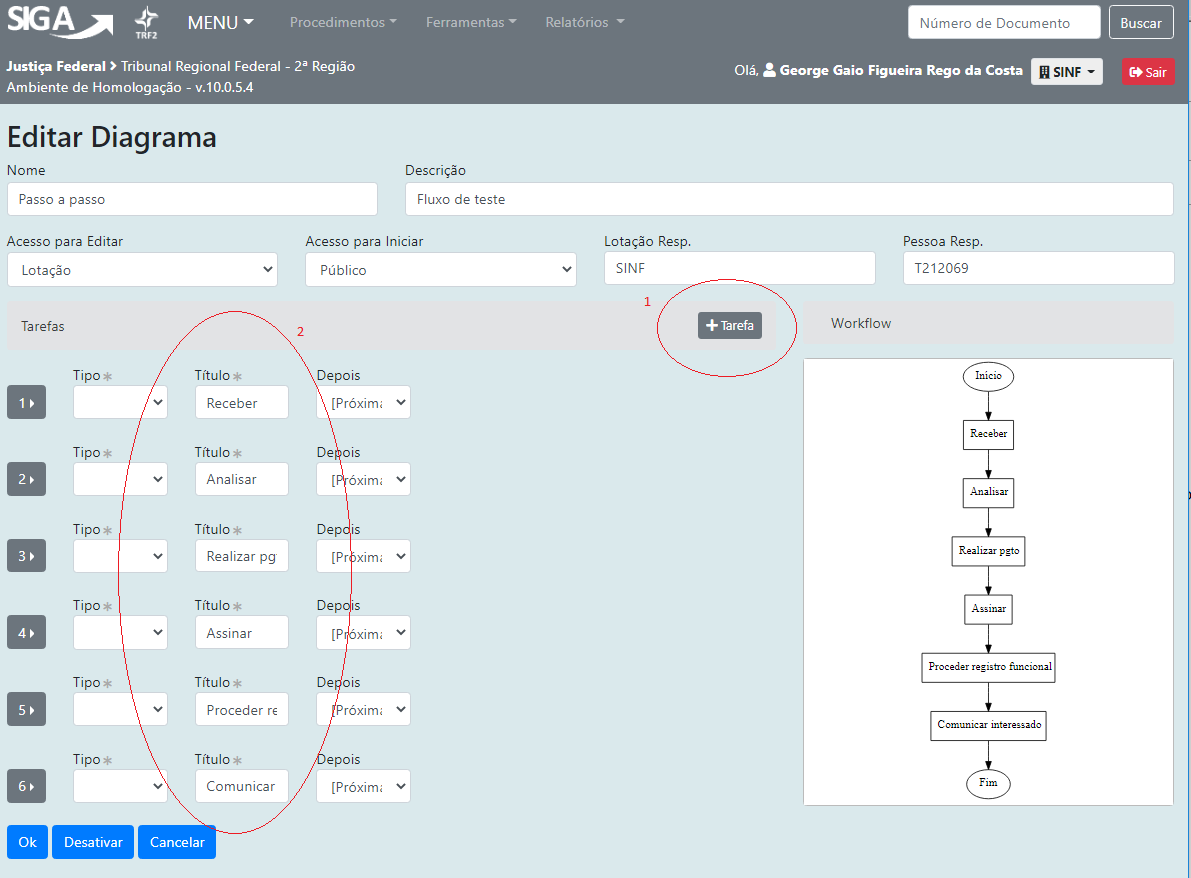Open the Relatórios menu
The height and width of the screenshot is (878, 1191).
585,22
